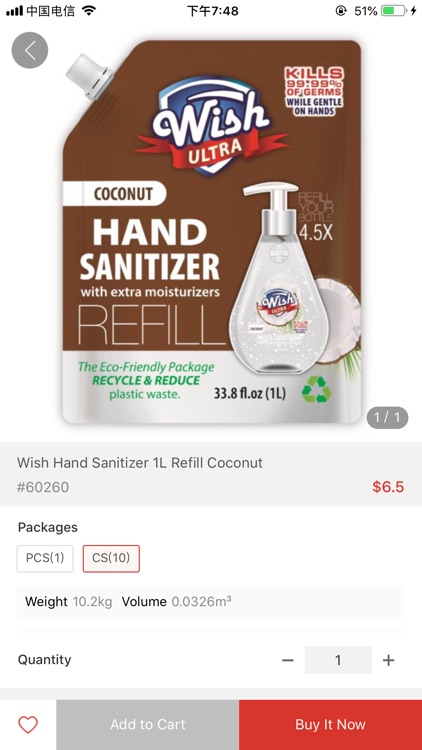
Task: Tap the battery indicator icon
Action: pyautogui.click(x=393, y=11)
